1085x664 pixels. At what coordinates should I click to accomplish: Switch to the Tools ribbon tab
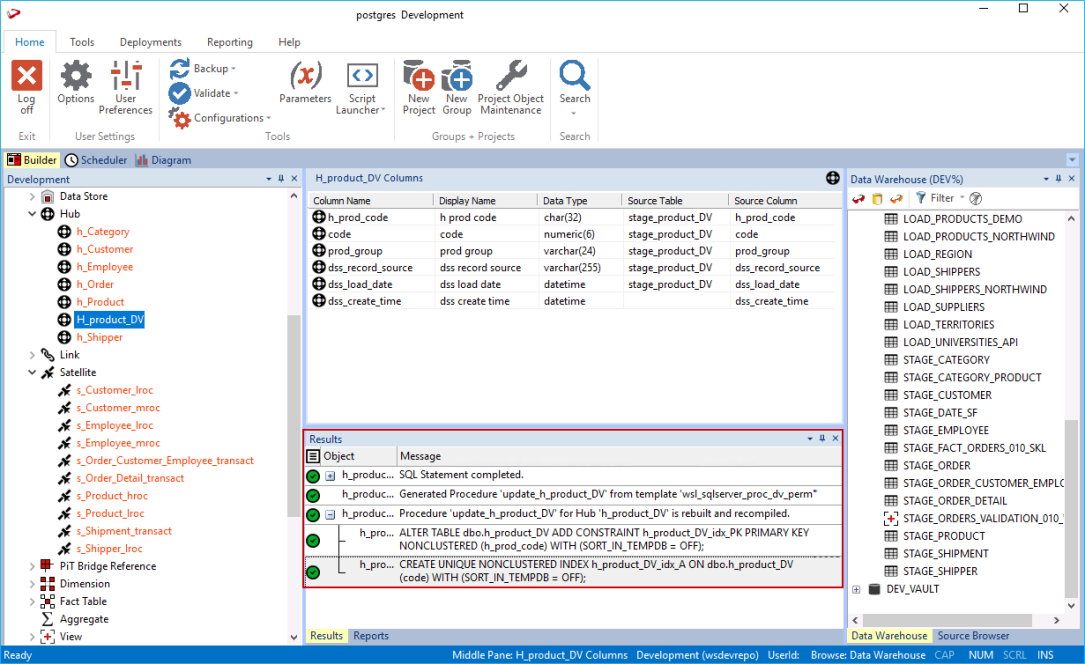(x=82, y=42)
